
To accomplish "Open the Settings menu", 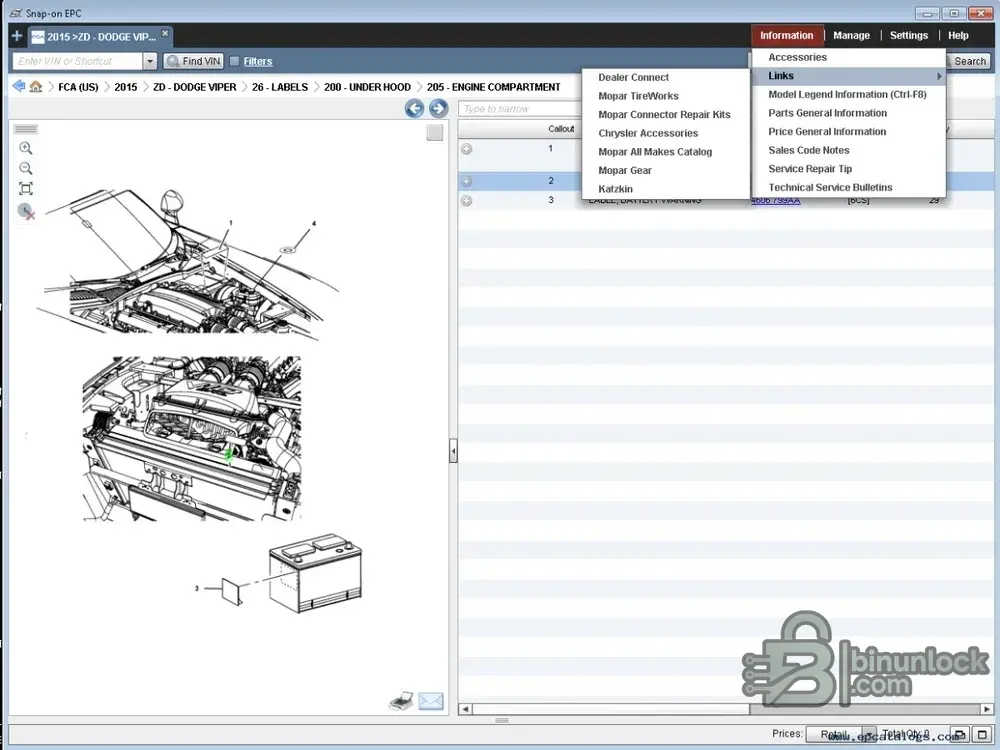I will click(x=909, y=36).
